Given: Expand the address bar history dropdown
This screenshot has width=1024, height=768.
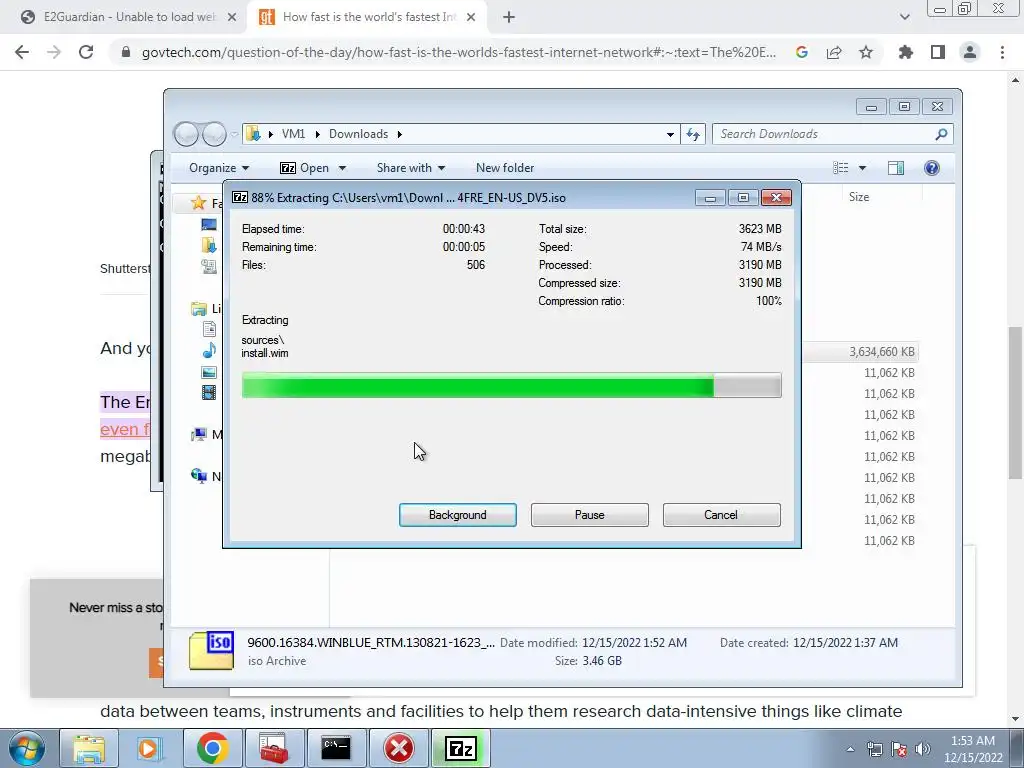Looking at the screenshot, I should point(670,135).
